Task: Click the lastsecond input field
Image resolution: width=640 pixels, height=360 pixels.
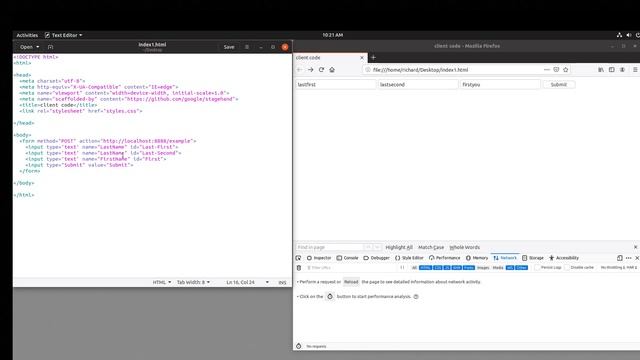Action: [418, 84]
